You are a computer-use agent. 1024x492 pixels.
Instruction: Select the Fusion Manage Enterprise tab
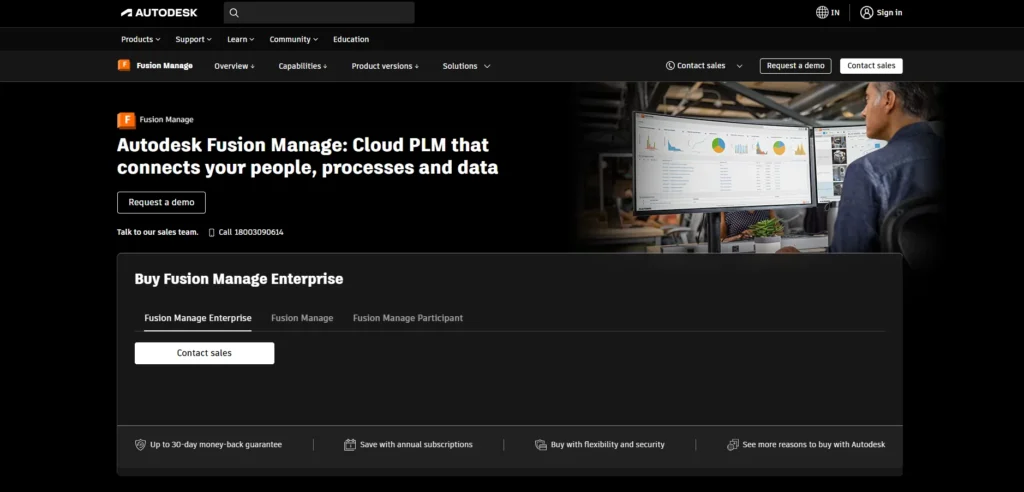[198, 318]
